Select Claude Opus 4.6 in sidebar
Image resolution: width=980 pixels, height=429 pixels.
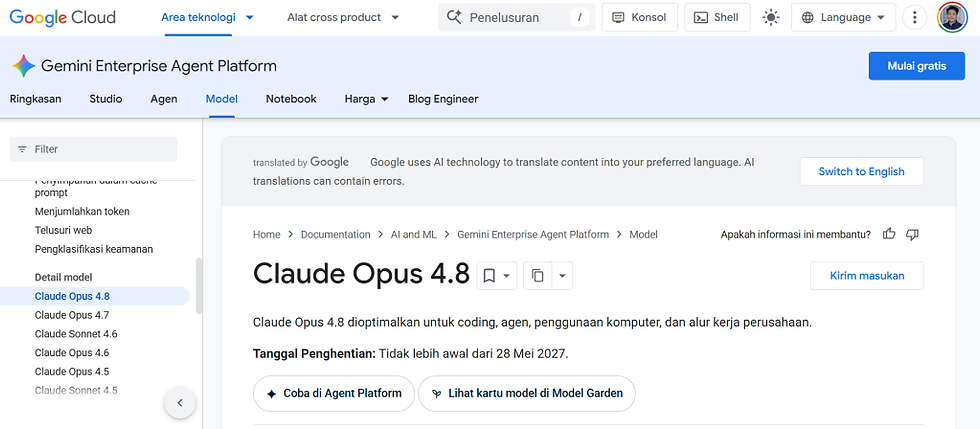(x=72, y=353)
